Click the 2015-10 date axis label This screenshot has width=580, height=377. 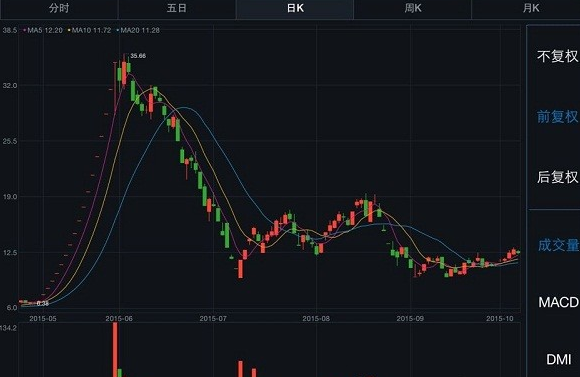click(x=499, y=319)
